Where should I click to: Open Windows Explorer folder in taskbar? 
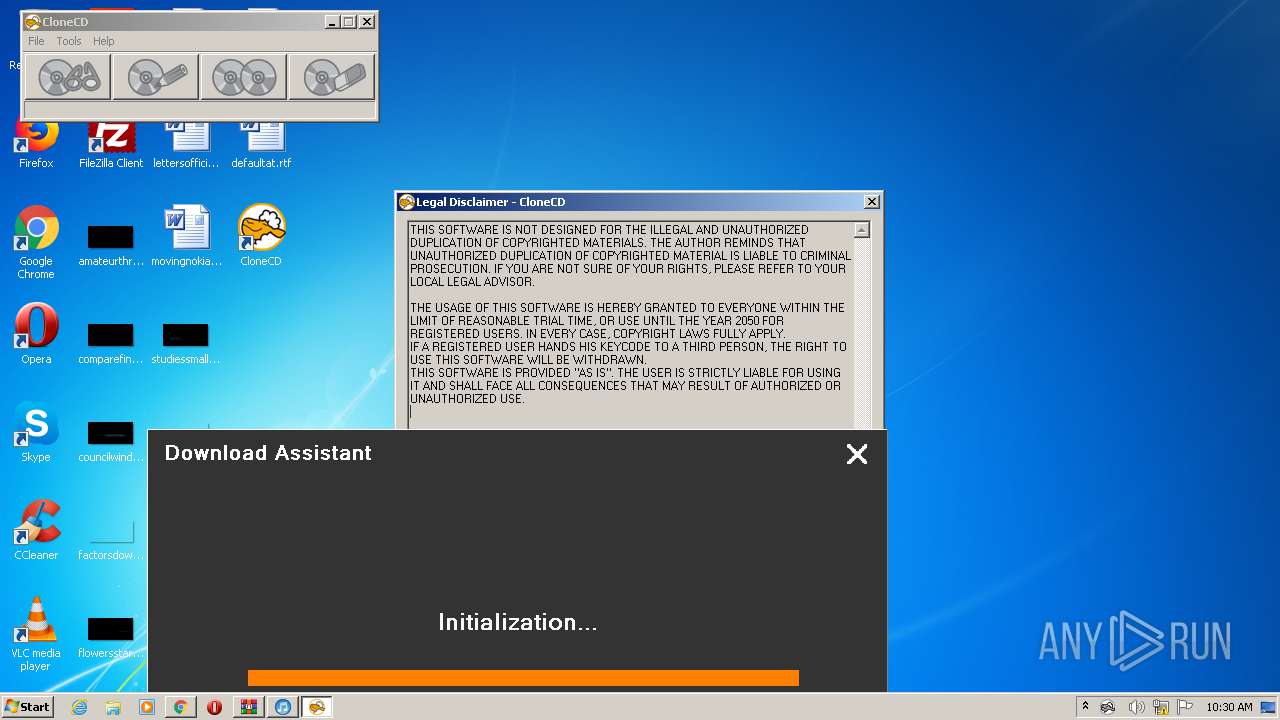tap(113, 707)
